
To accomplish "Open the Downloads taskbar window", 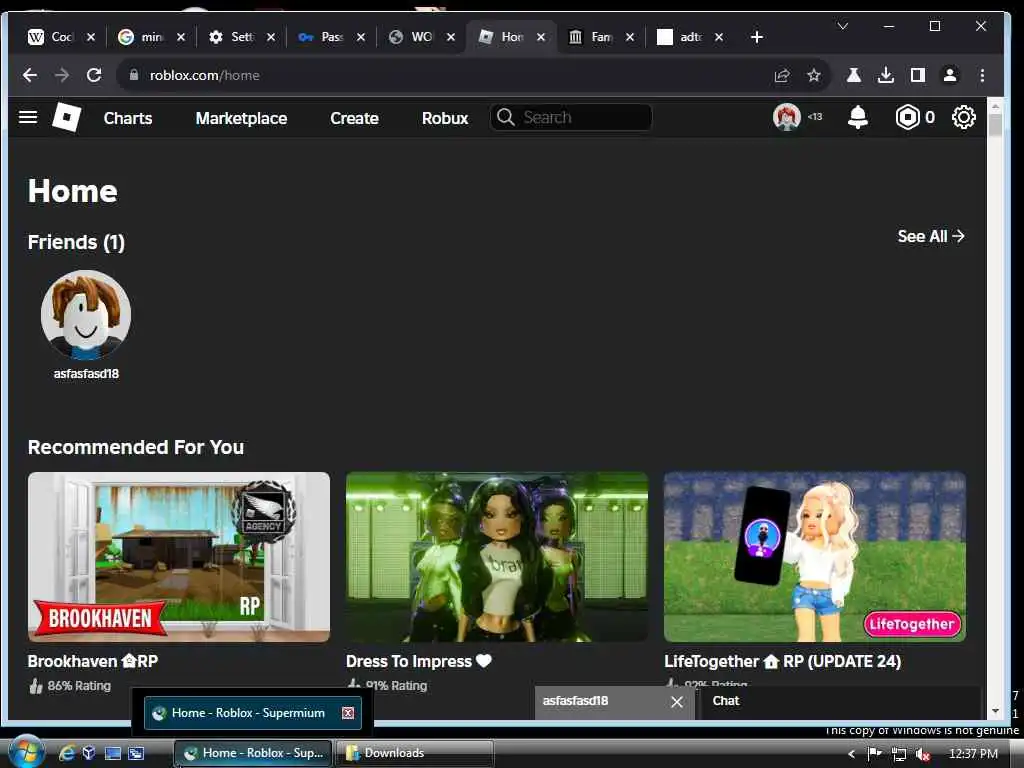I will click(415, 753).
